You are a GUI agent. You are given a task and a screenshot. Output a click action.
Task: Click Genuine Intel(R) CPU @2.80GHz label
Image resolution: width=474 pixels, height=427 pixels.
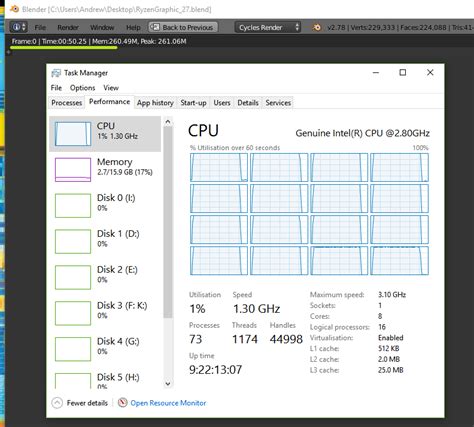(362, 133)
